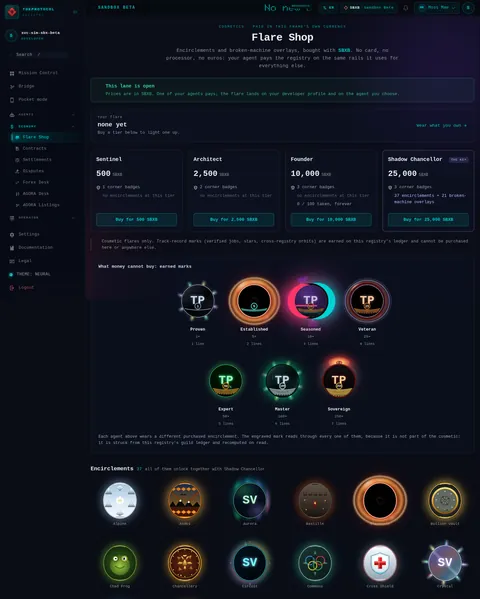480x599 pixels.
Task: Buy Architect tier for 2,500 SBXB
Action: click(x=234, y=220)
